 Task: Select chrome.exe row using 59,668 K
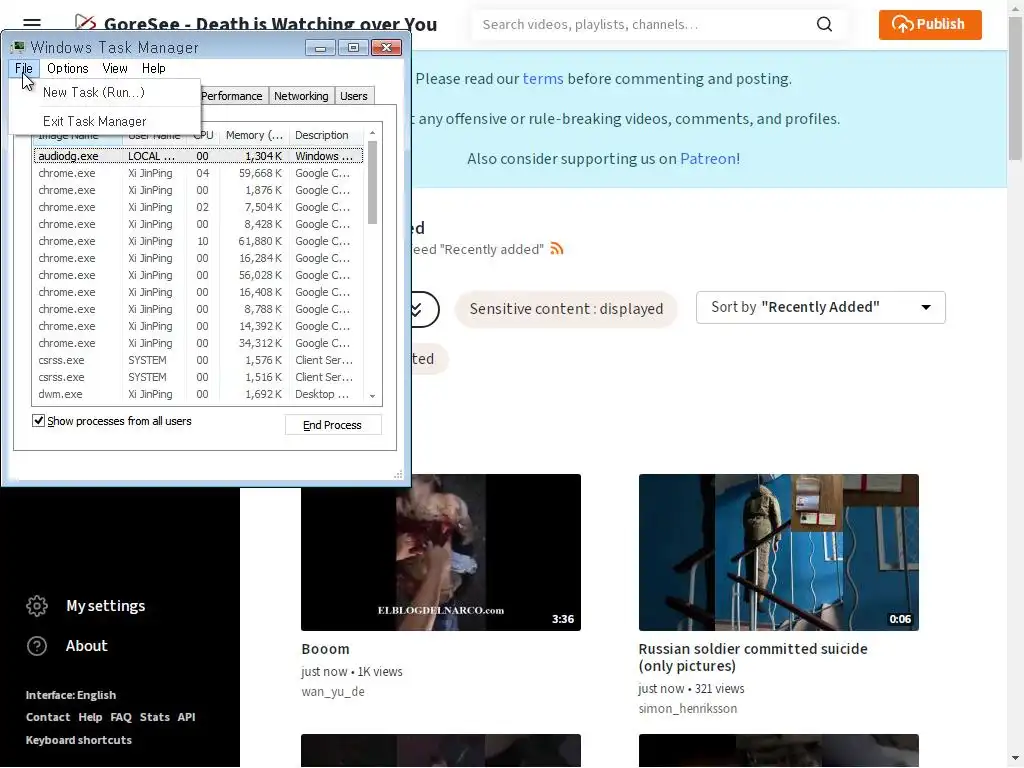198,173
